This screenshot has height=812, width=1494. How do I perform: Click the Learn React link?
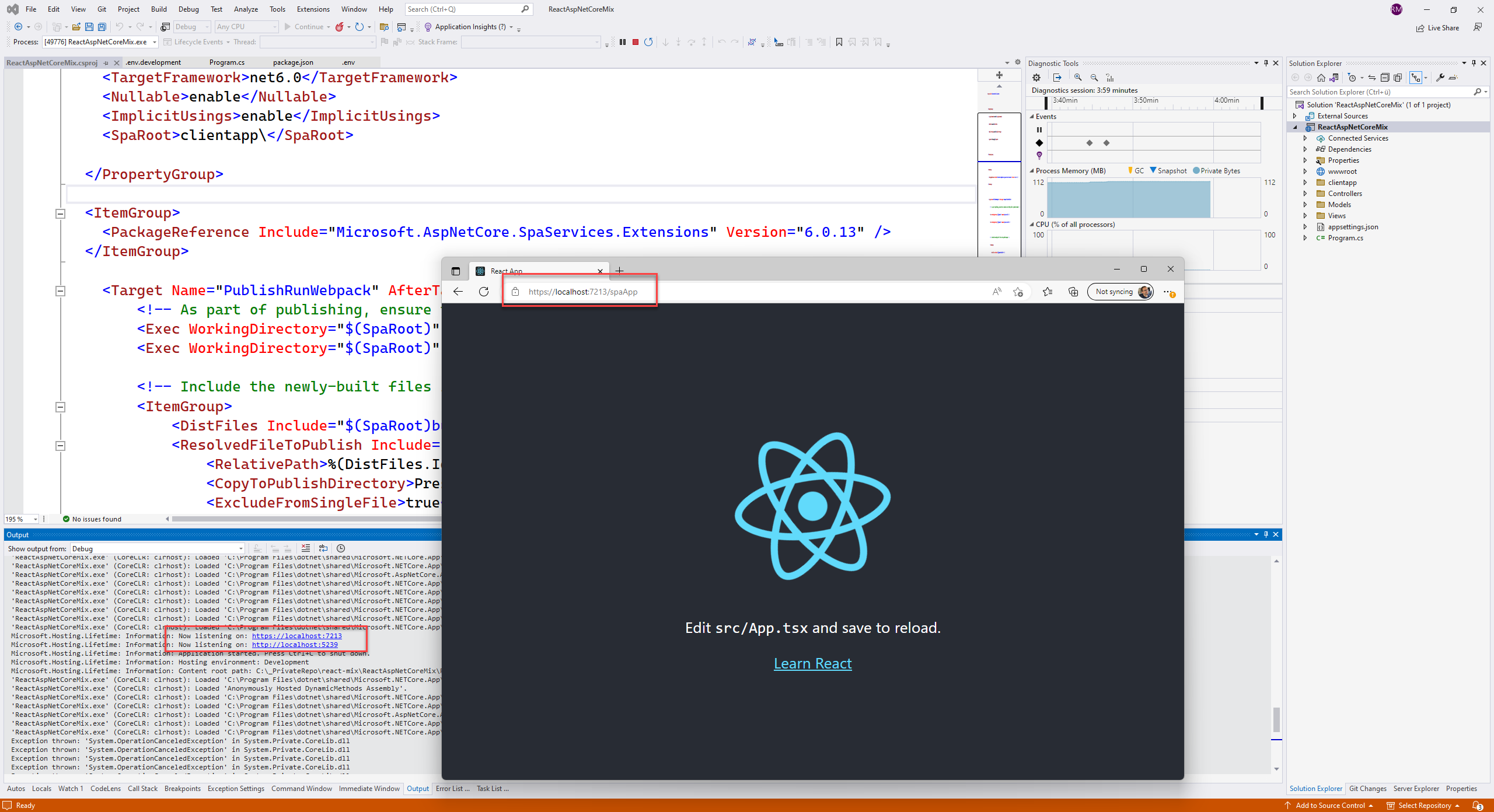(x=812, y=664)
